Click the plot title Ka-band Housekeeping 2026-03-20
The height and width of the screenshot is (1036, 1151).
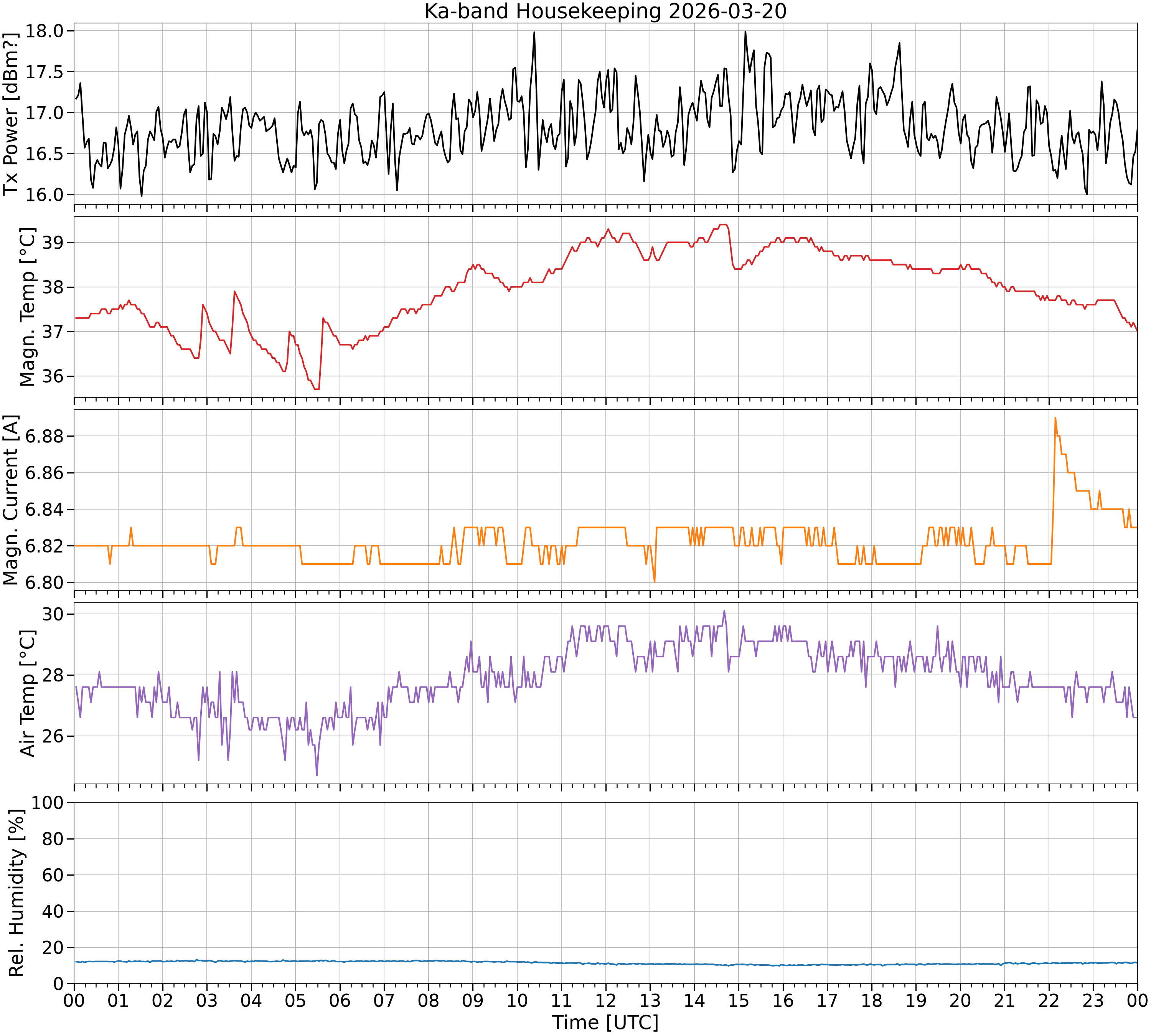(606, 12)
